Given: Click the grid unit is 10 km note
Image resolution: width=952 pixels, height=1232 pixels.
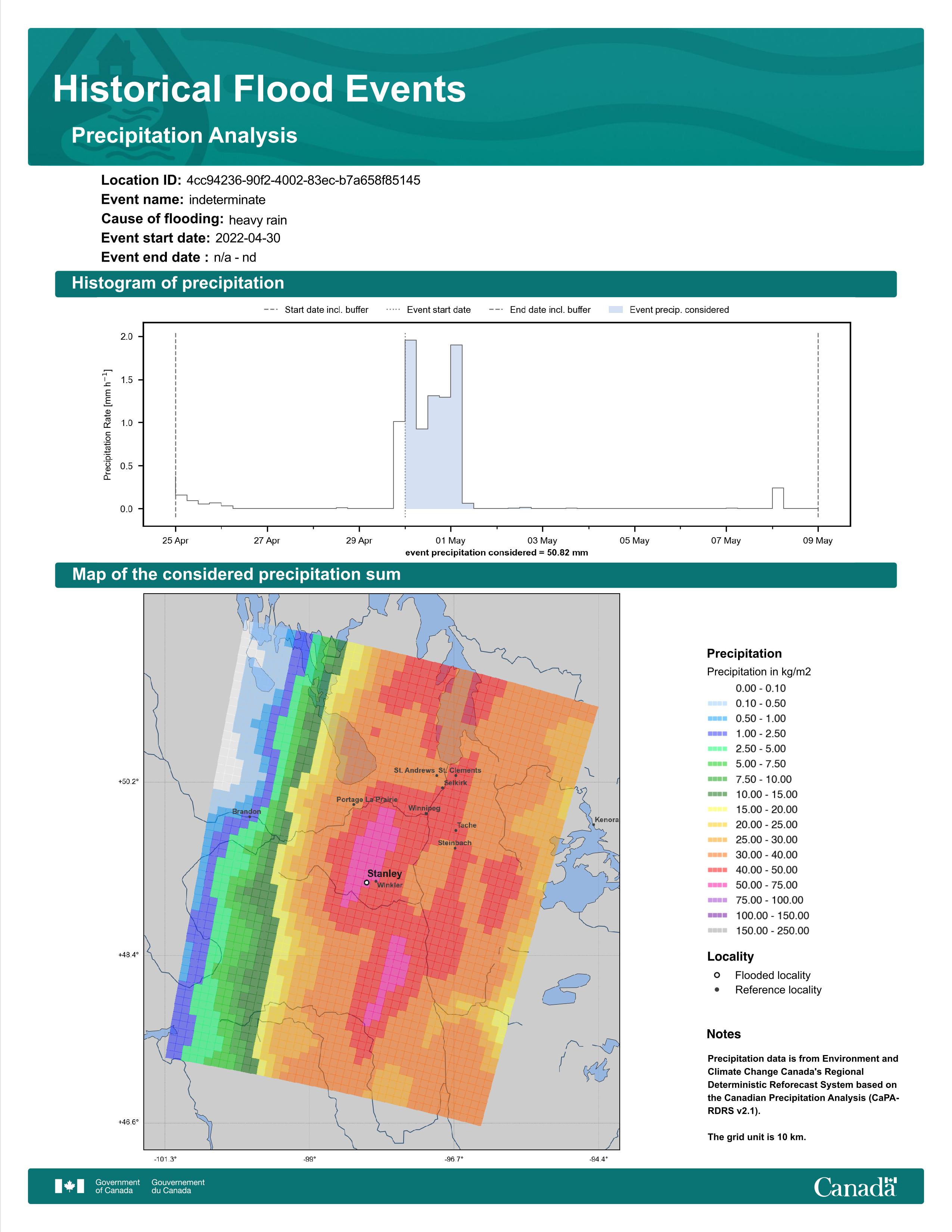Looking at the screenshot, I should click(x=757, y=1137).
